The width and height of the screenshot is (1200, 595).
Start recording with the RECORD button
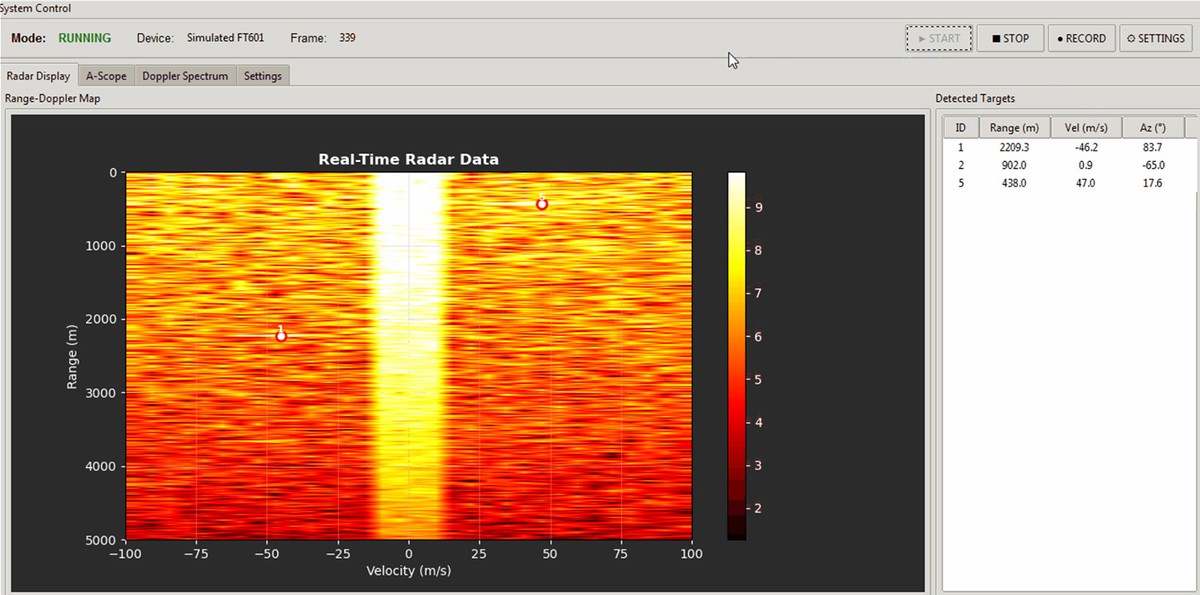(1081, 38)
